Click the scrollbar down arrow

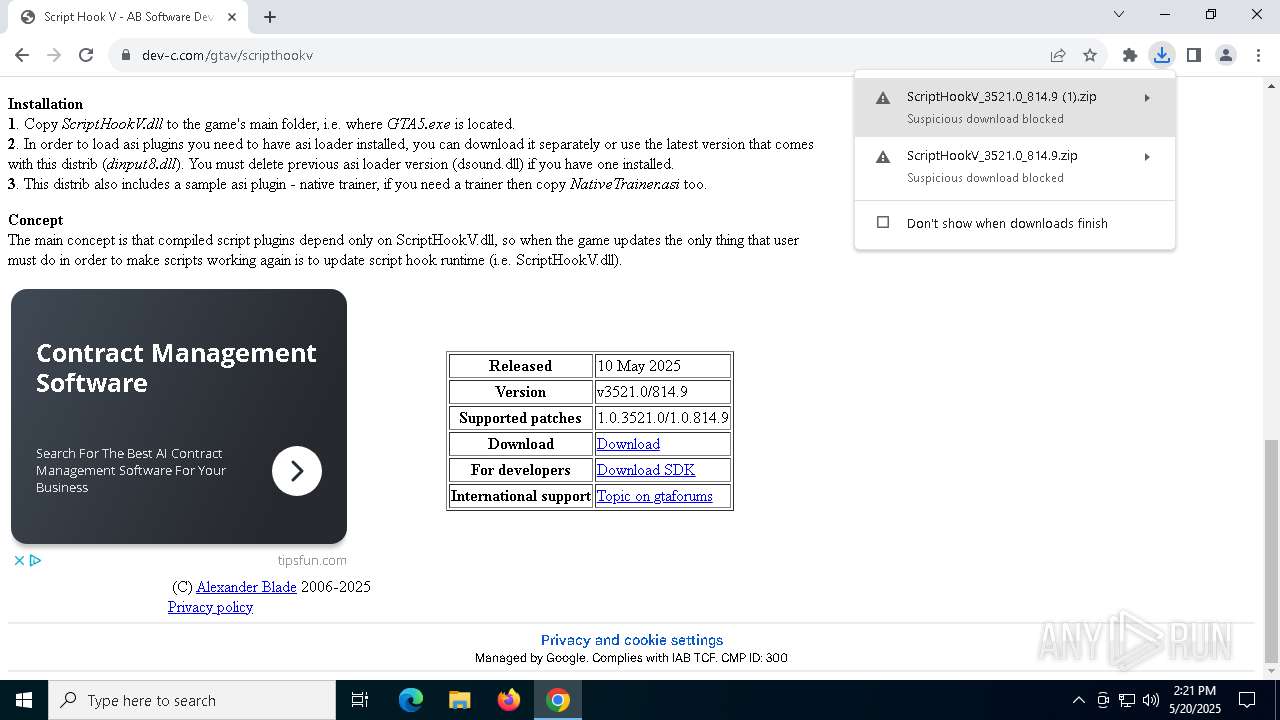pos(1272,671)
